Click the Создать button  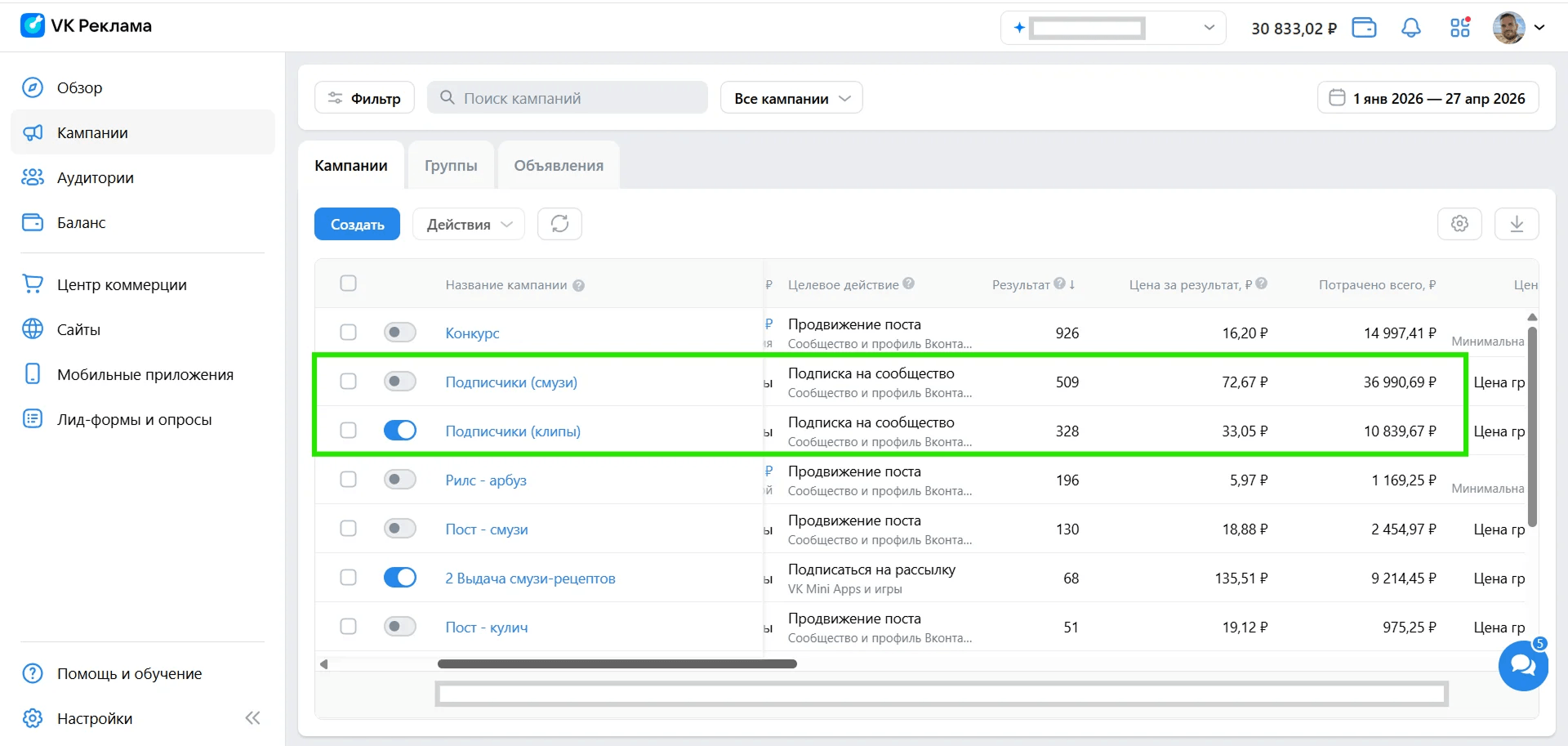point(357,224)
